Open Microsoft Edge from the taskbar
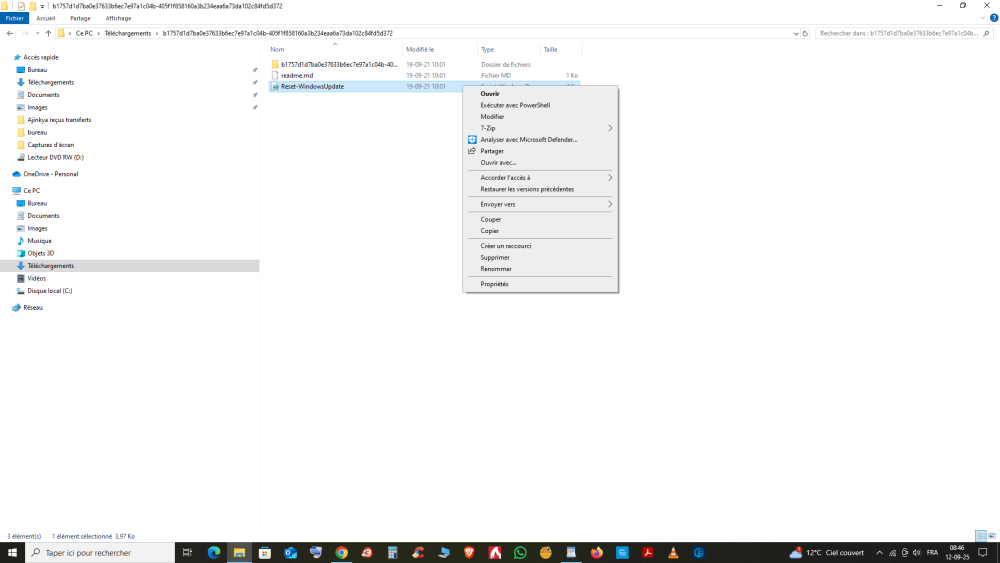Screen dimensions: 1000x563 (x=213, y=552)
